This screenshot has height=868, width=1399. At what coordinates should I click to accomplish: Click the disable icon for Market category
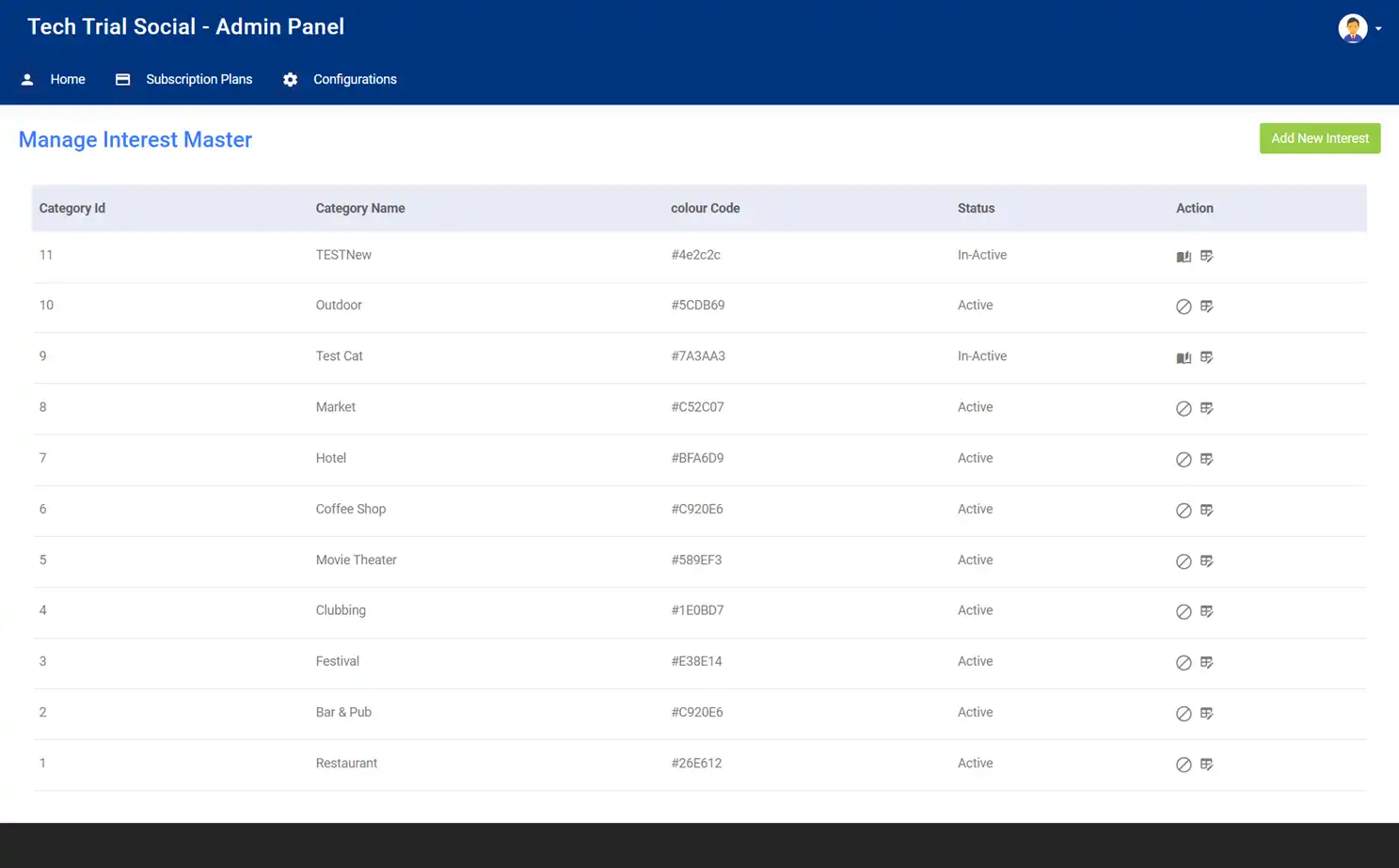coord(1184,408)
